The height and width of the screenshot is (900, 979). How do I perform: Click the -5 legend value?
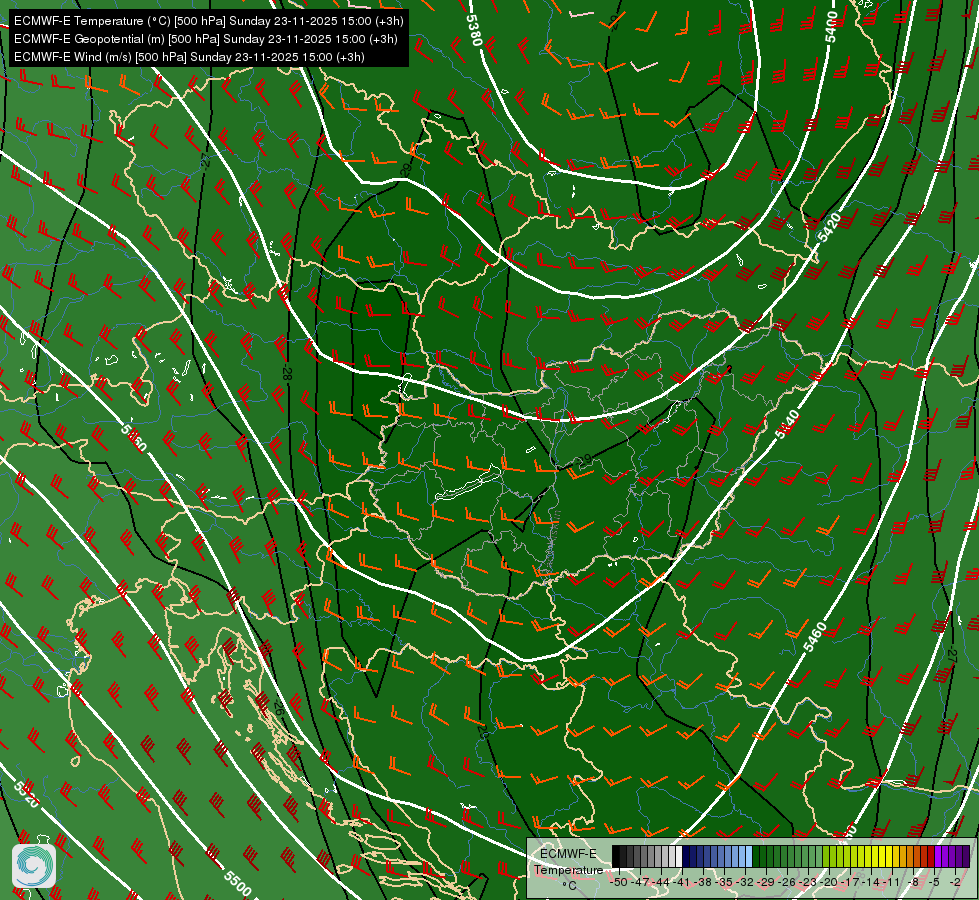pyautogui.click(x=934, y=882)
